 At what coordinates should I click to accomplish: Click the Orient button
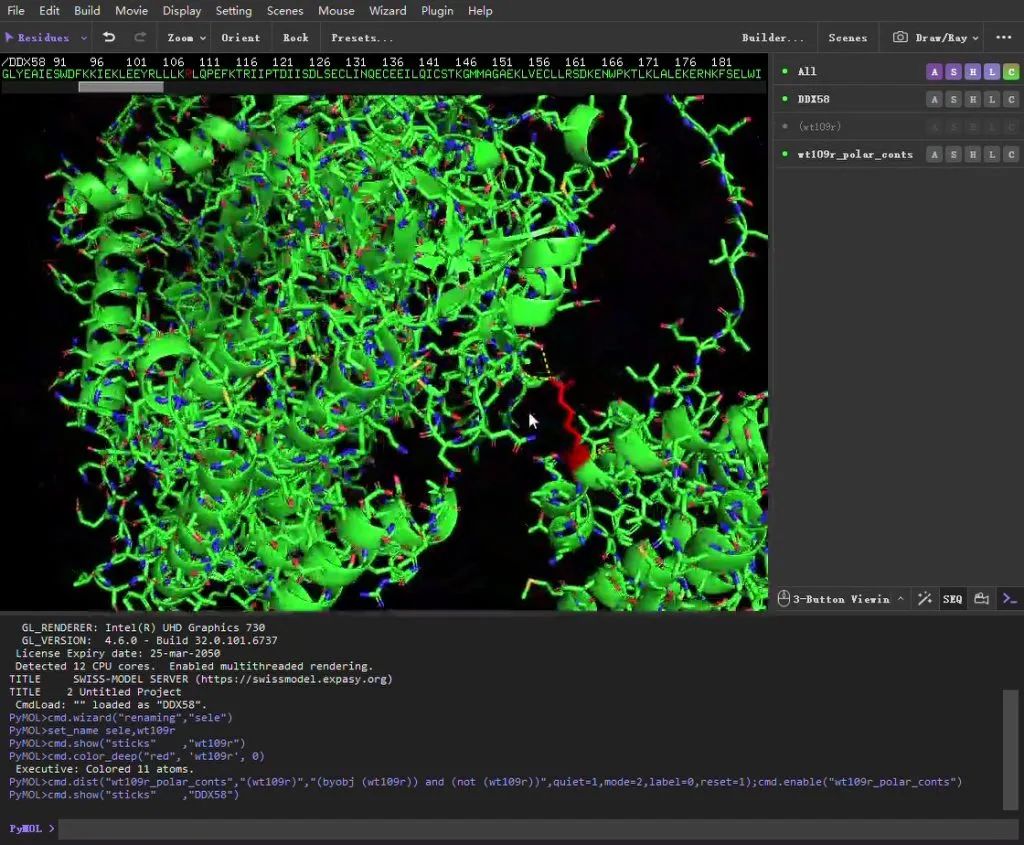[x=240, y=37]
